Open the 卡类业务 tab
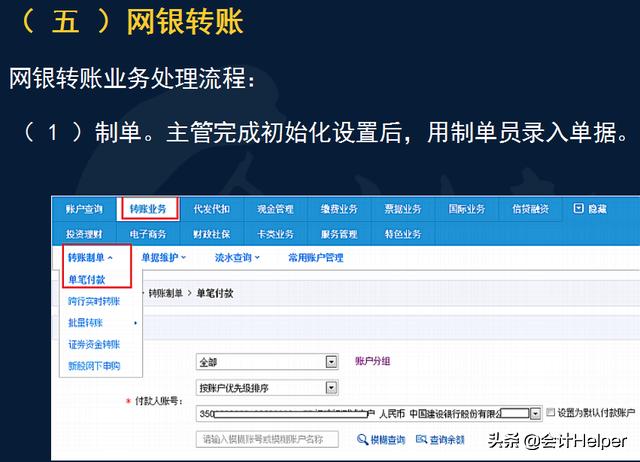This screenshot has width=640, height=462. 275,234
